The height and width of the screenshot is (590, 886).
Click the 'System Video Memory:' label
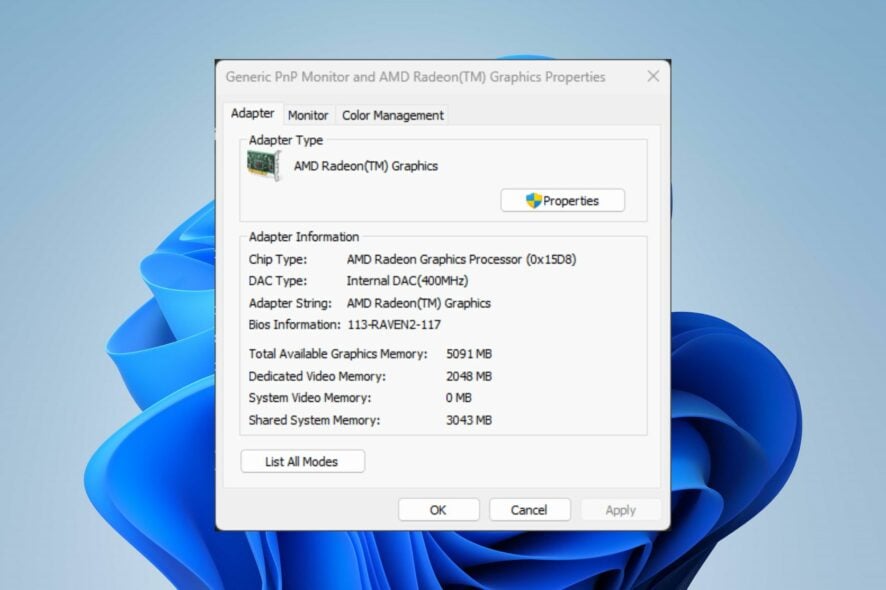[310, 398]
